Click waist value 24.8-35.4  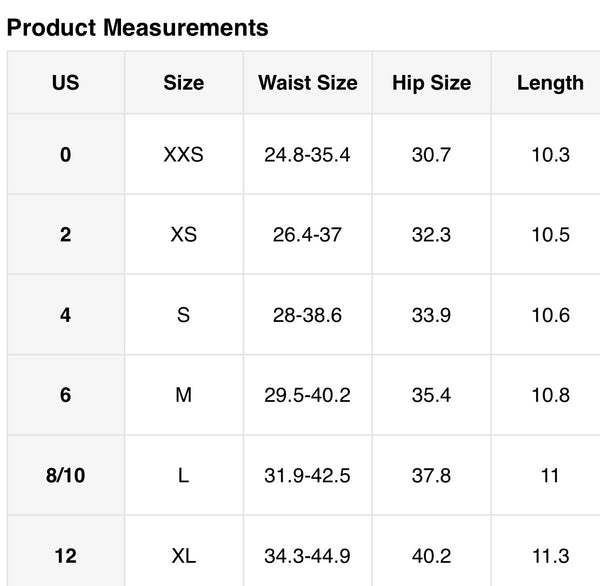[307, 155]
